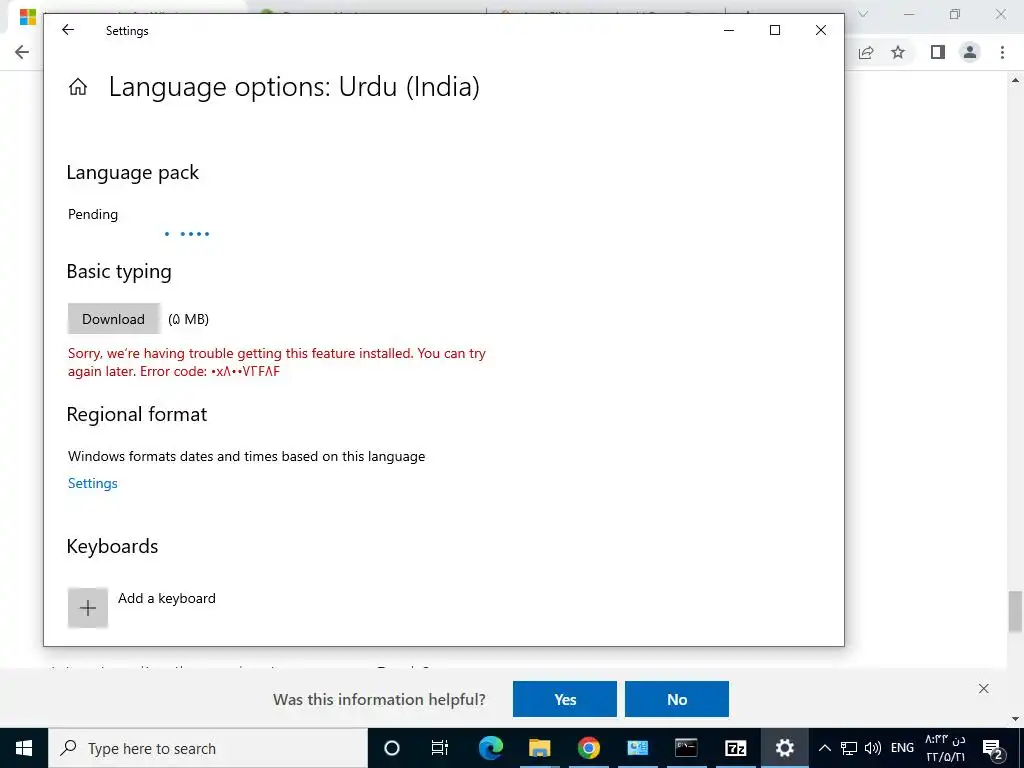Open Settings home via the house icon
Image resolution: width=1024 pixels, height=768 pixels.
(x=78, y=87)
